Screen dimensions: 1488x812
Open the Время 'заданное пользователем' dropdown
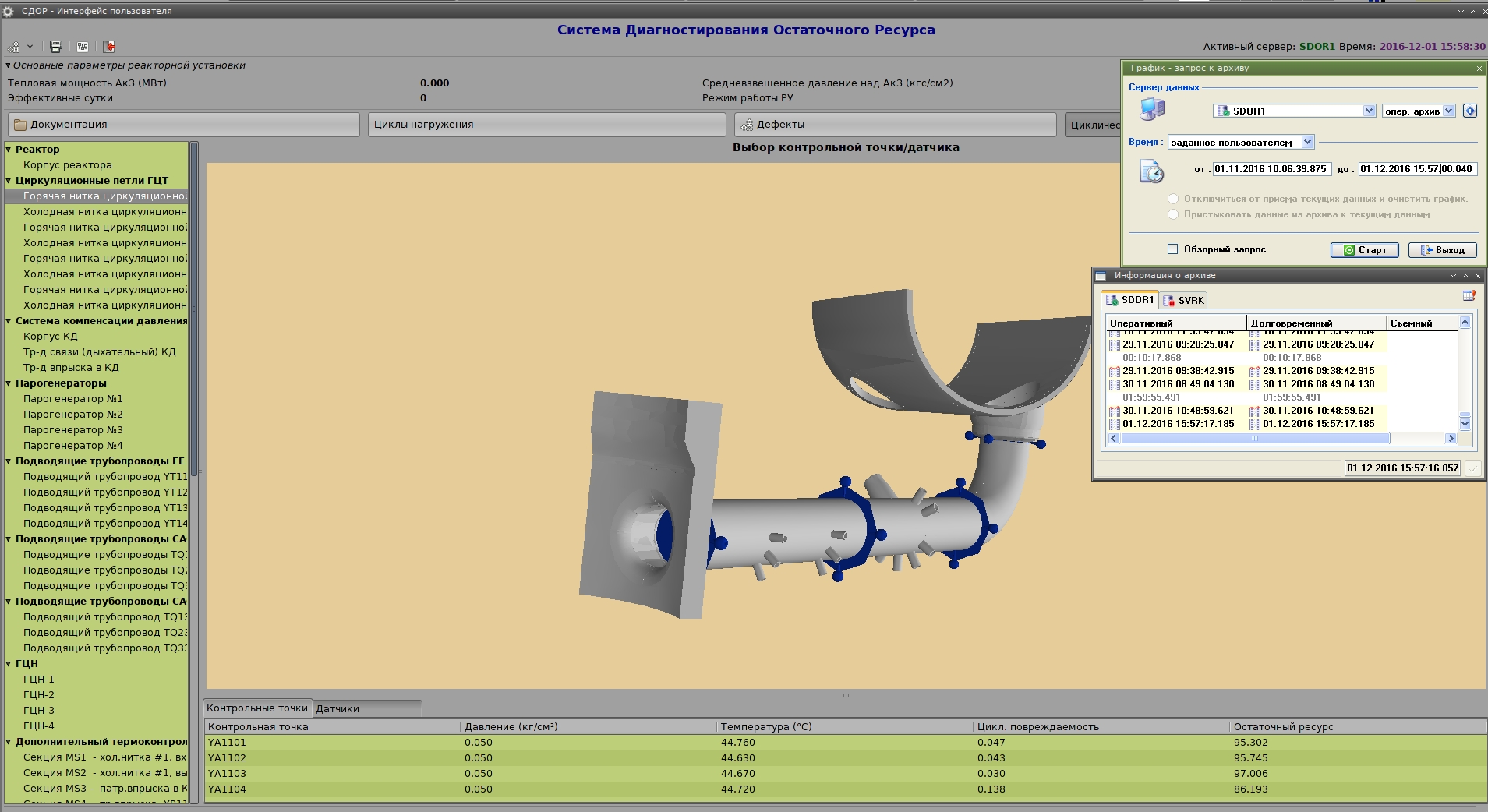click(1307, 142)
